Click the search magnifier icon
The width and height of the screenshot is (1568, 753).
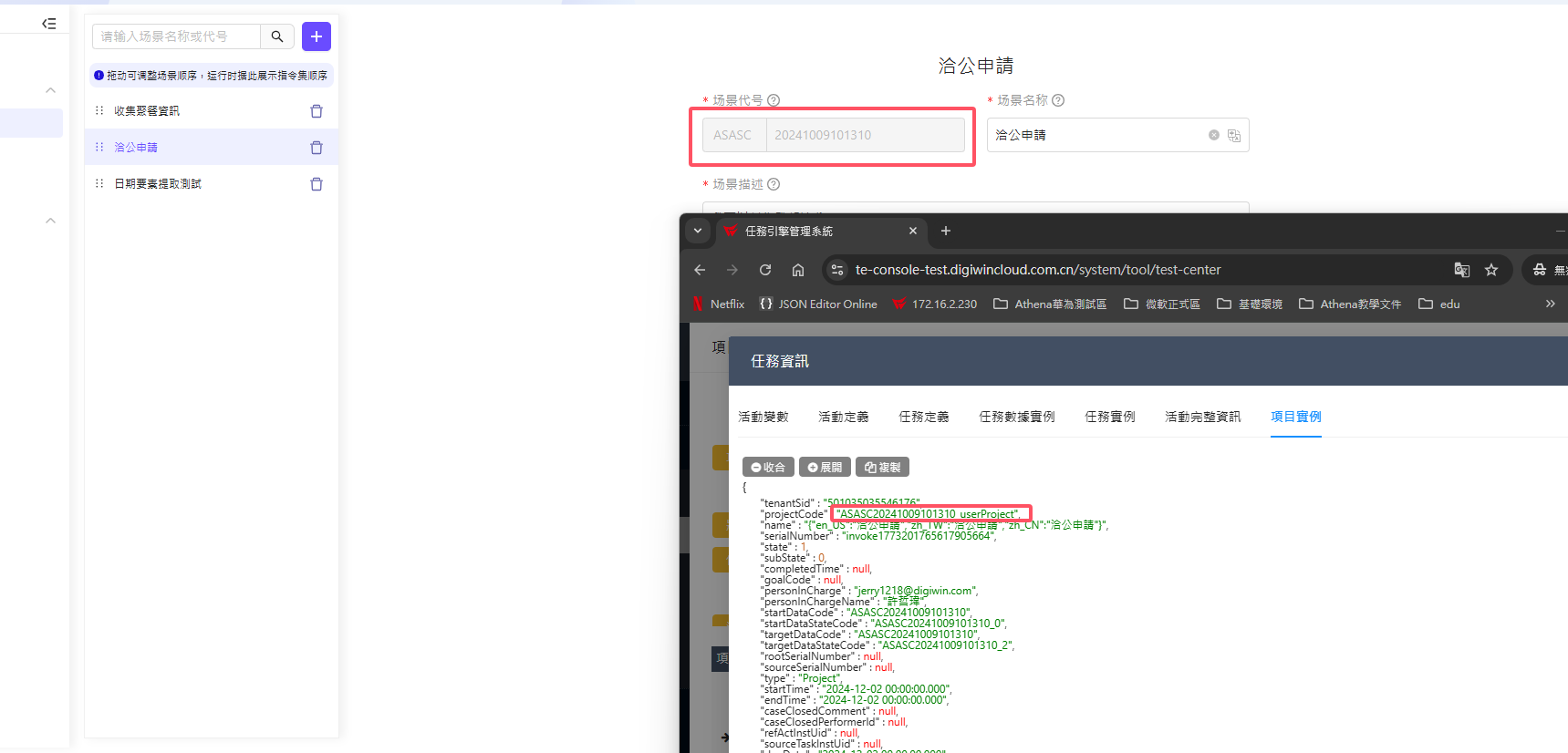pyautogui.click(x=277, y=36)
